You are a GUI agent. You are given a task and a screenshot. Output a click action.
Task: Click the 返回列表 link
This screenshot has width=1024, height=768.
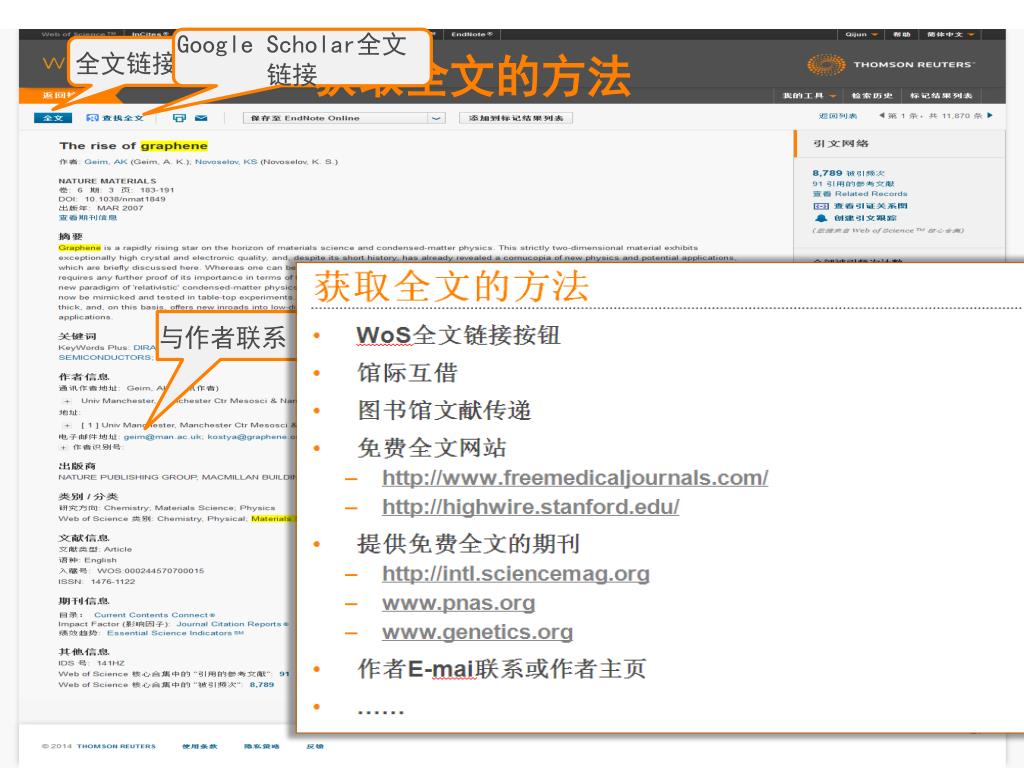(x=838, y=116)
